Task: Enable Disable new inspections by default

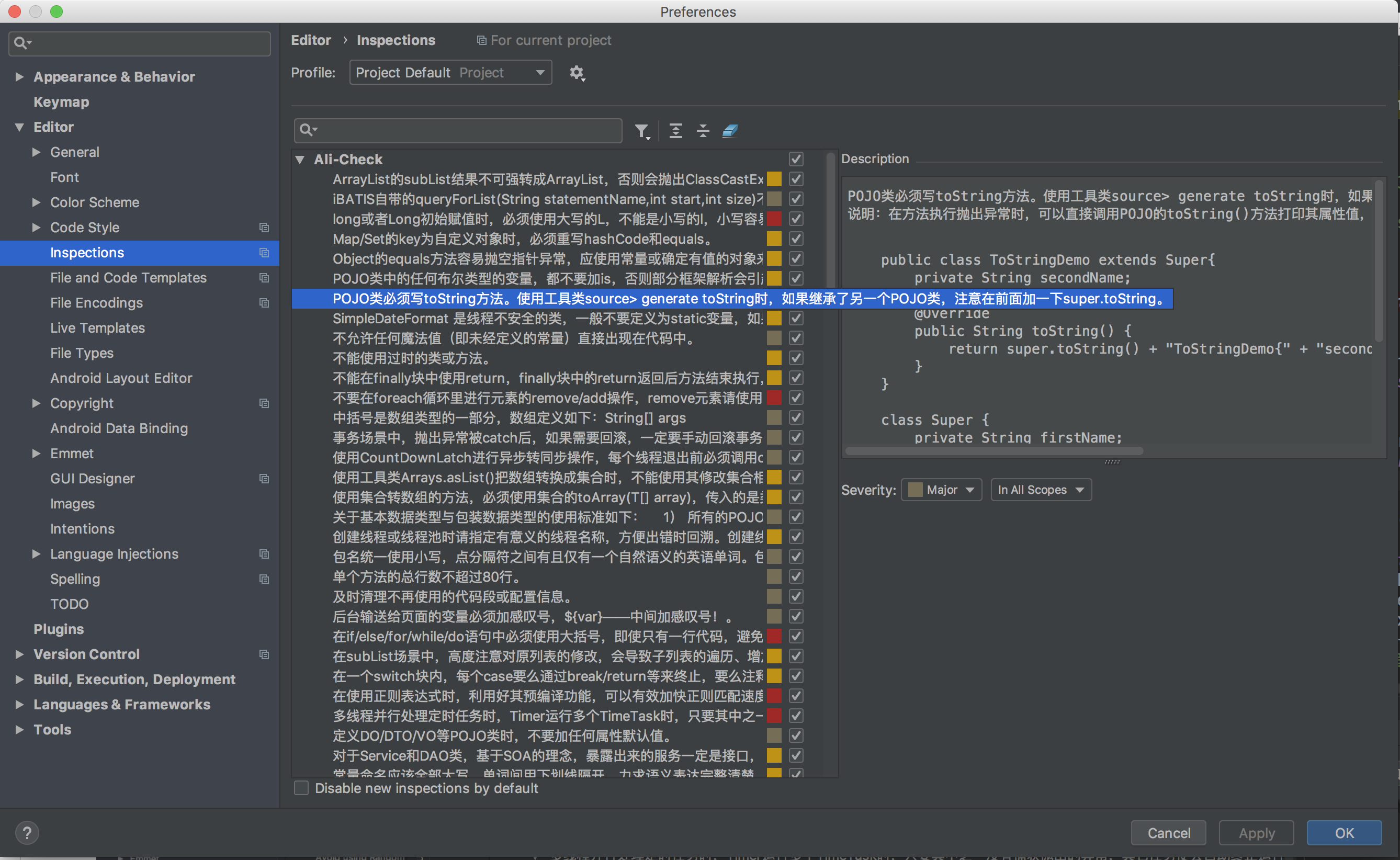Action: pyautogui.click(x=301, y=788)
